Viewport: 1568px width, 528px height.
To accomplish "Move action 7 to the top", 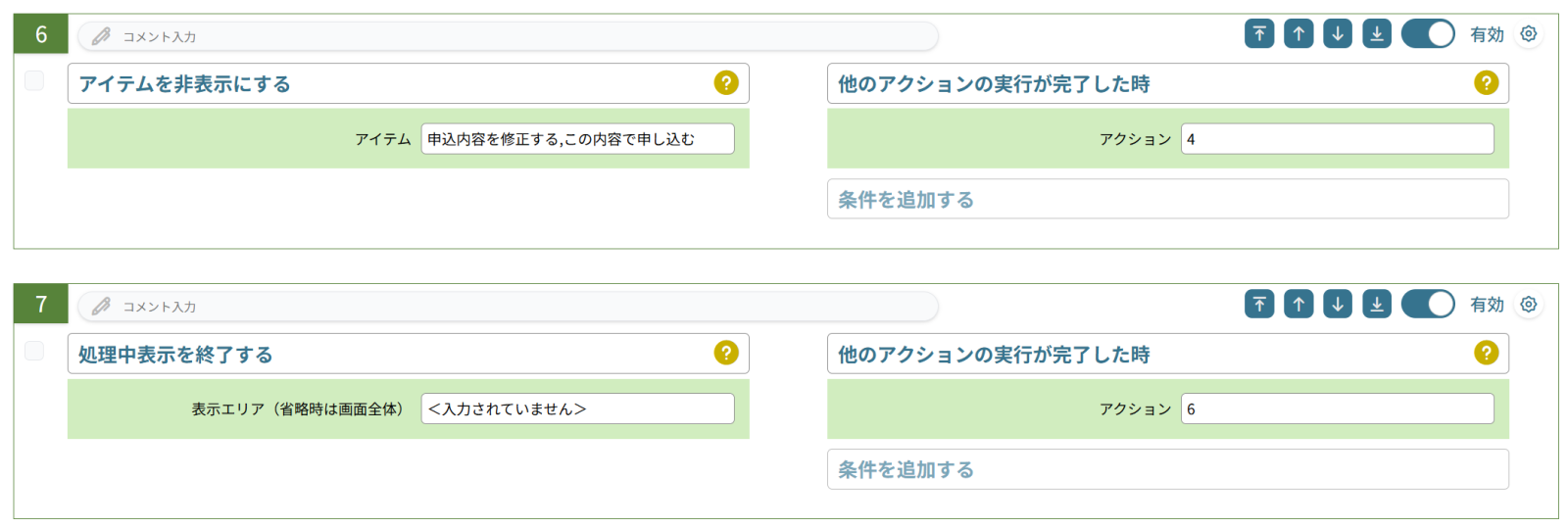I will (x=1259, y=305).
